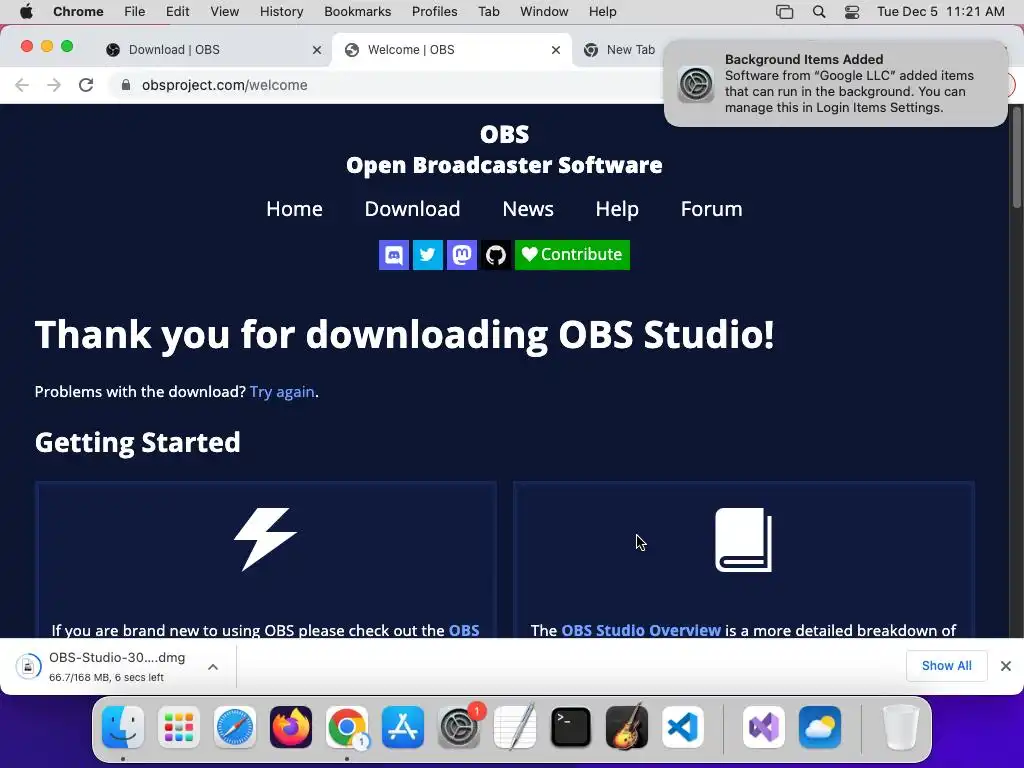Launch Safari from the dock
Screen dimensions: 1024x768
point(234,727)
